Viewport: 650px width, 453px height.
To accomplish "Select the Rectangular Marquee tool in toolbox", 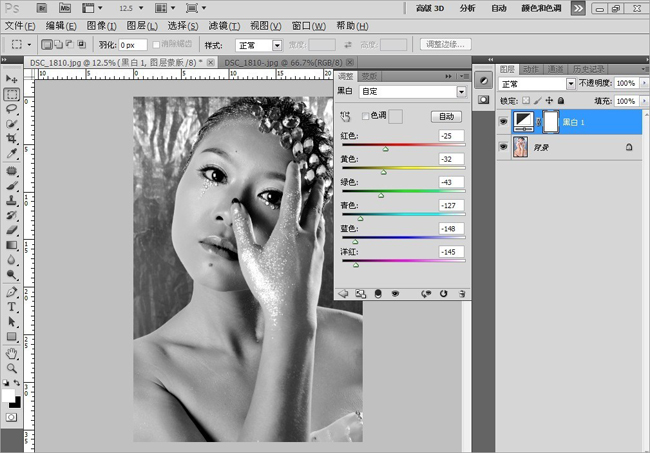I will click(x=12, y=94).
